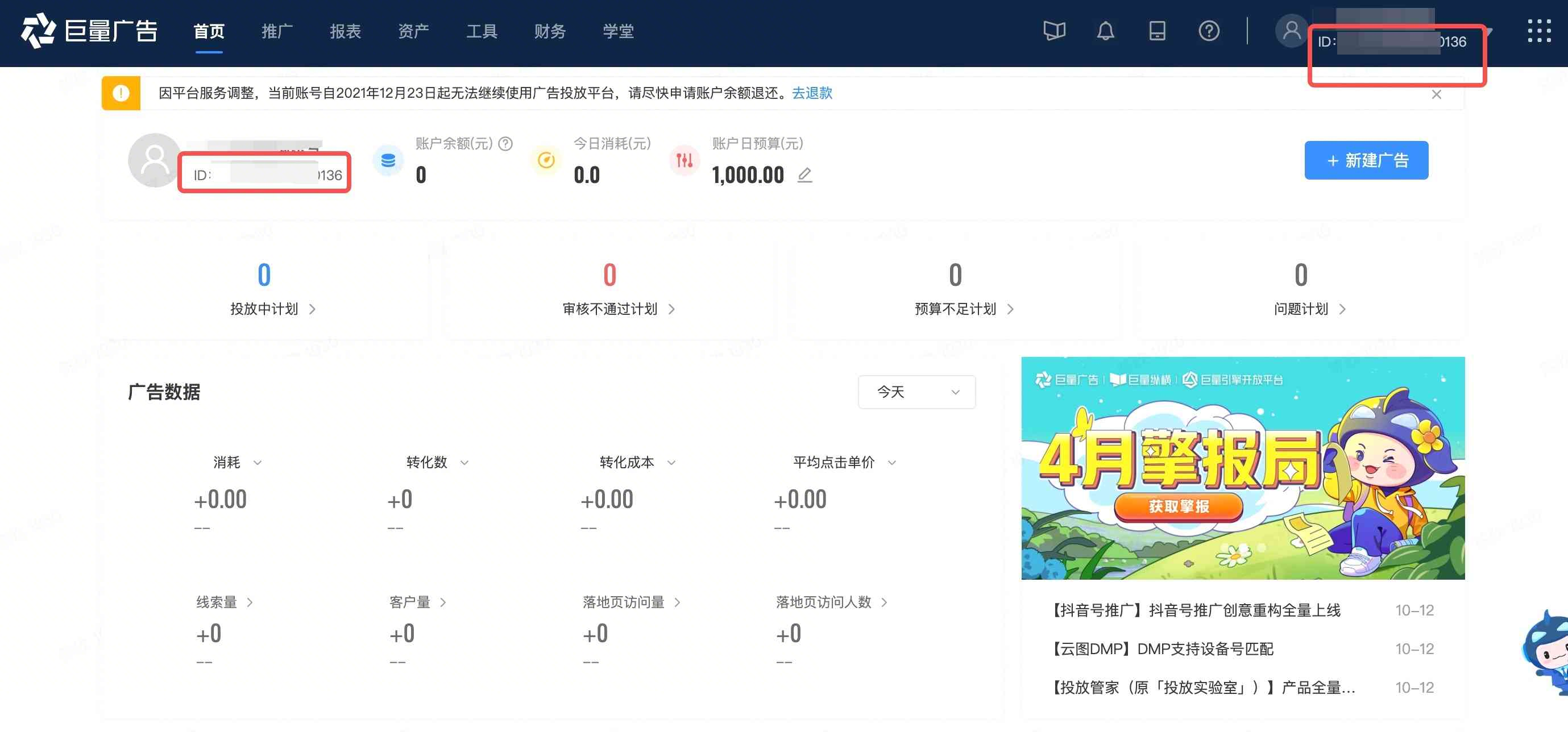Switch to the 推广 menu tab
This screenshot has height=732, width=1568.
pyautogui.click(x=277, y=32)
